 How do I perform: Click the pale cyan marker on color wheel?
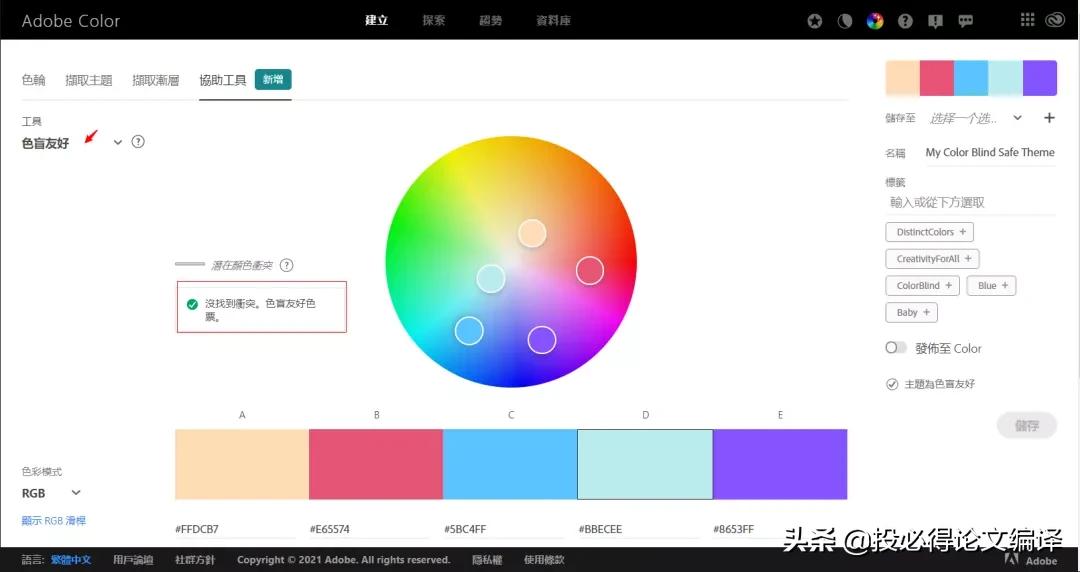click(490, 278)
